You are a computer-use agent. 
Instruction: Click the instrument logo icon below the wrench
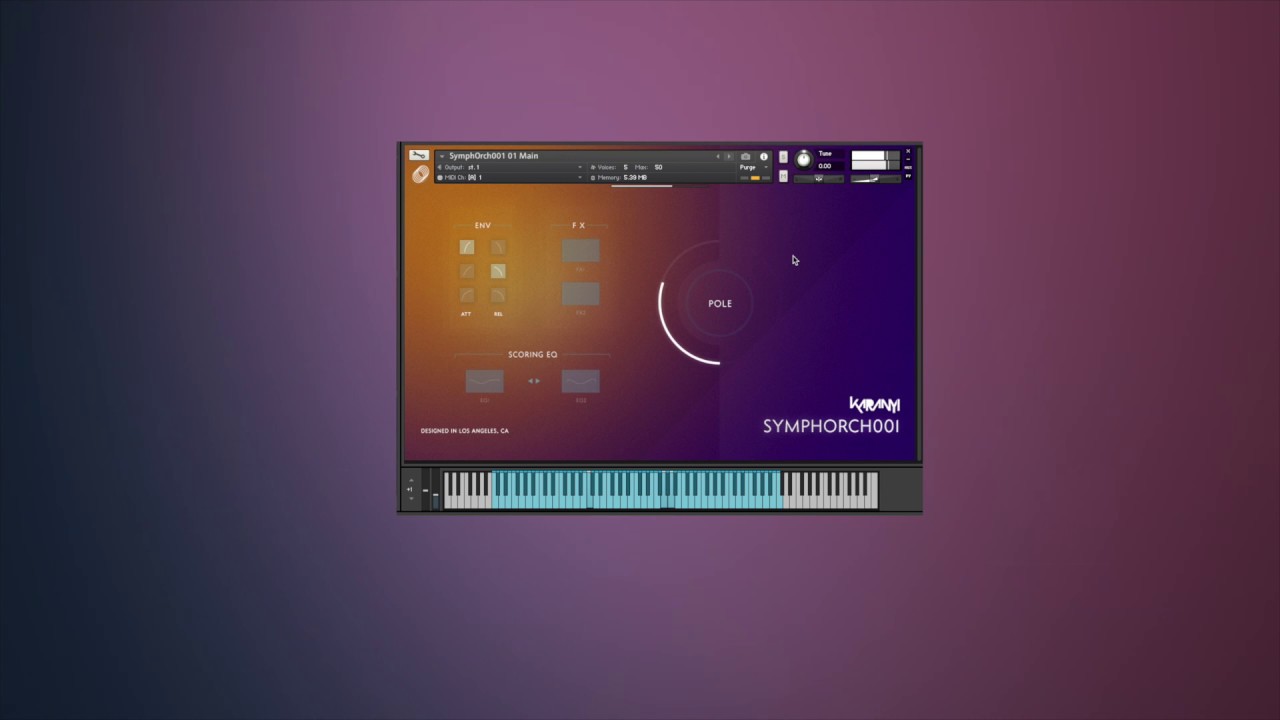tap(420, 174)
